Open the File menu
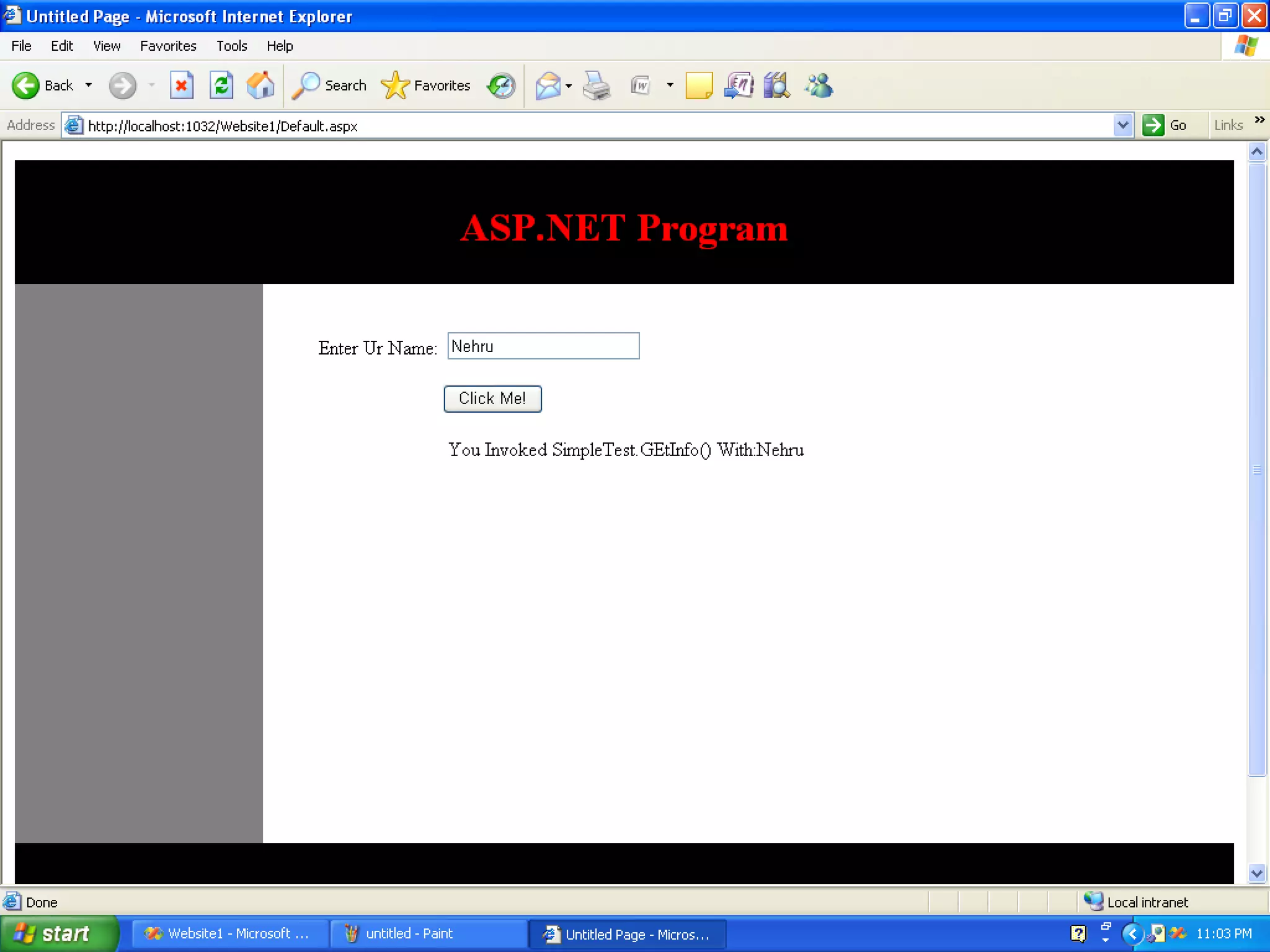The height and width of the screenshot is (952, 1270). 21,46
